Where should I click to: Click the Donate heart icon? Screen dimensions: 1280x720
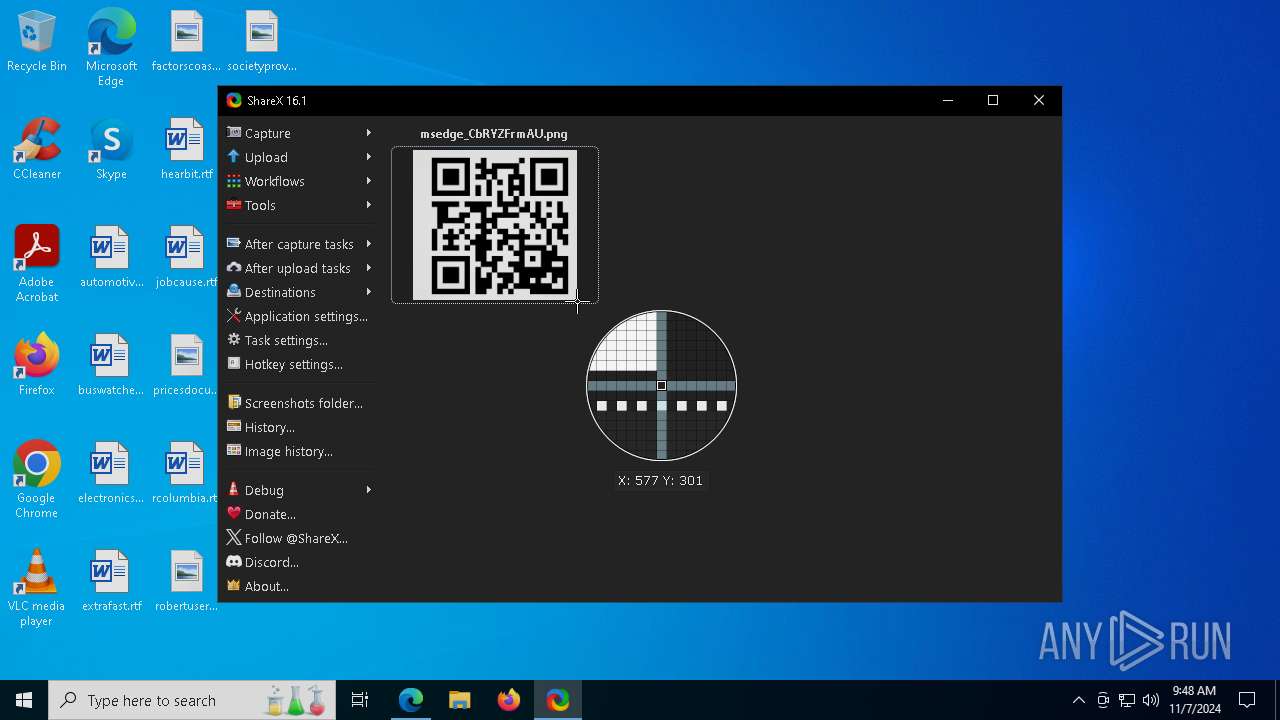(234, 514)
